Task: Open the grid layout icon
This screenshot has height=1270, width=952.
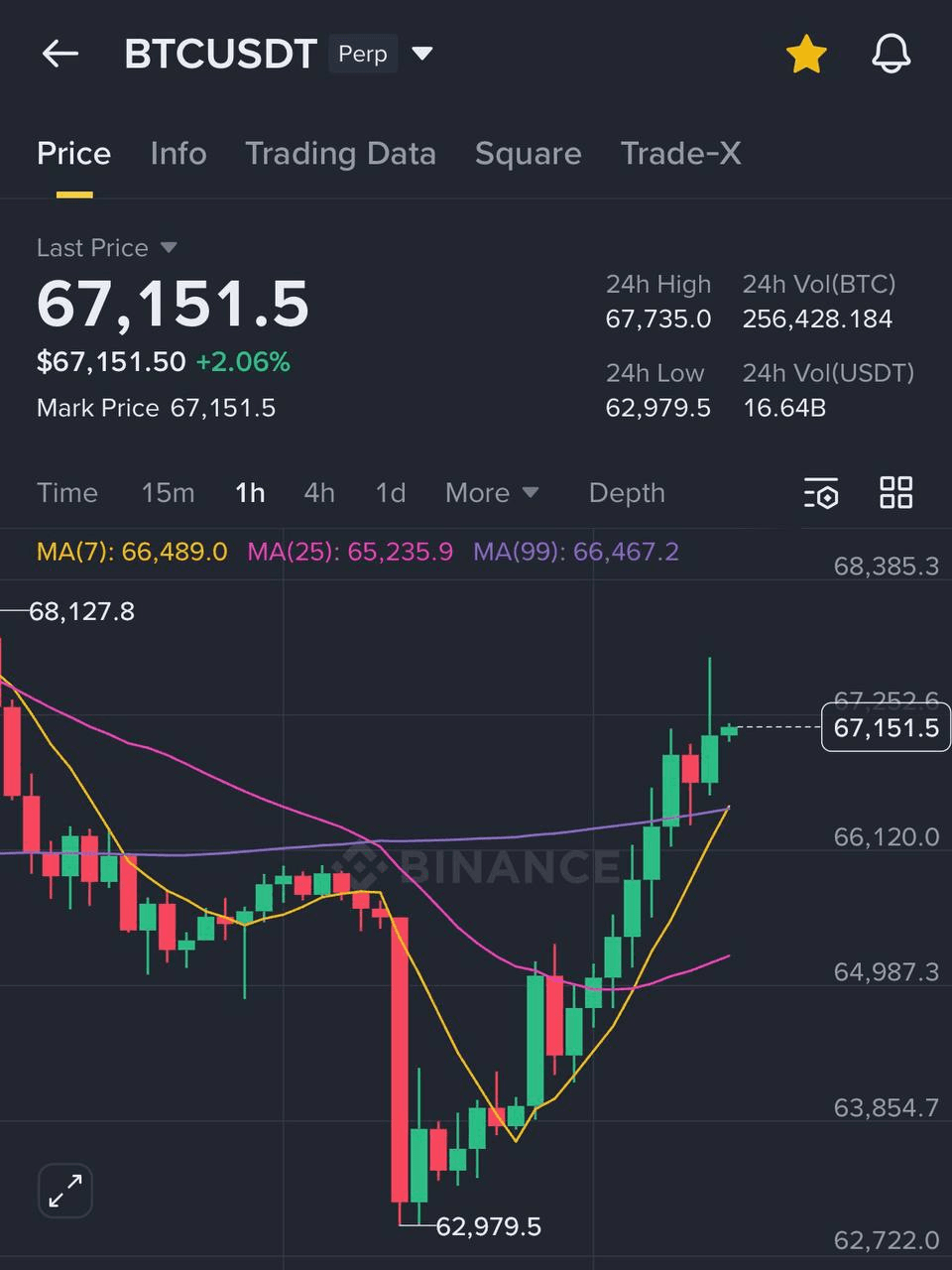Action: pos(896,492)
